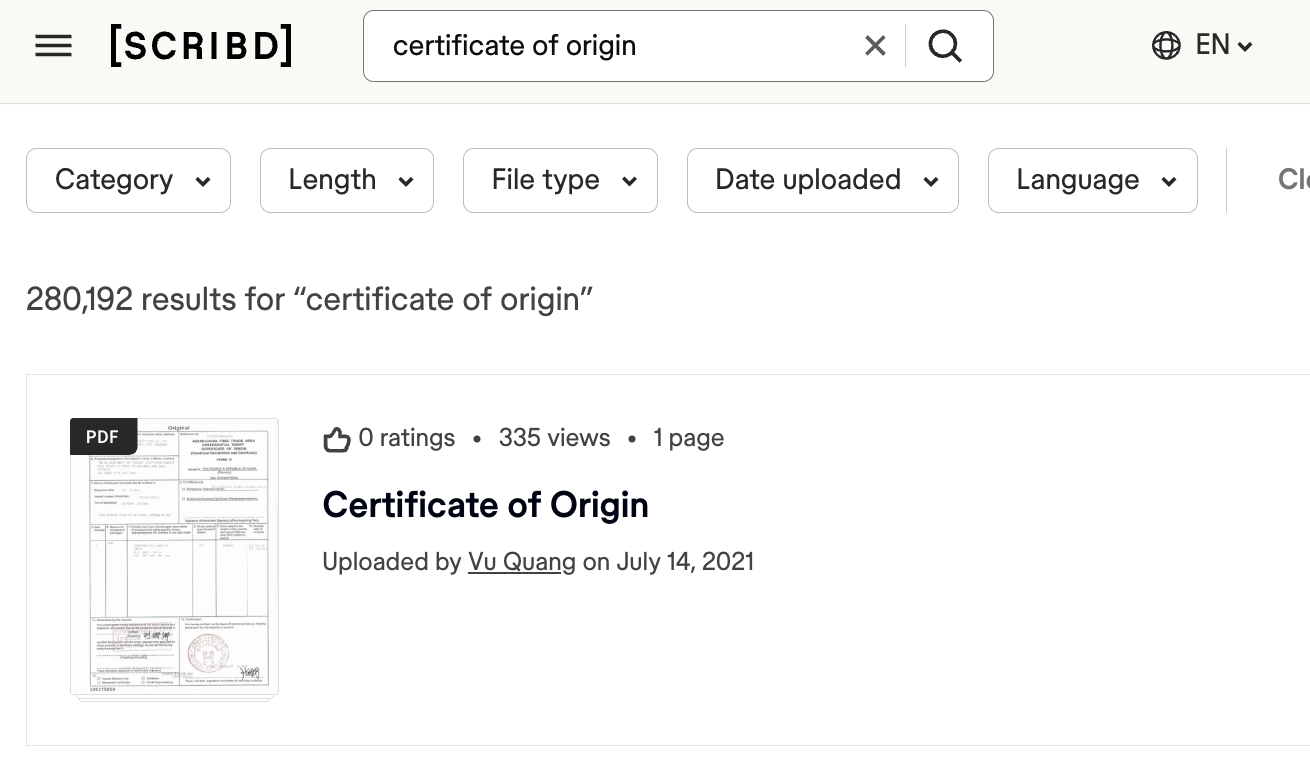Screen dimensions: 1310x762
Task: Click the 335 views text
Action: click(x=554, y=438)
